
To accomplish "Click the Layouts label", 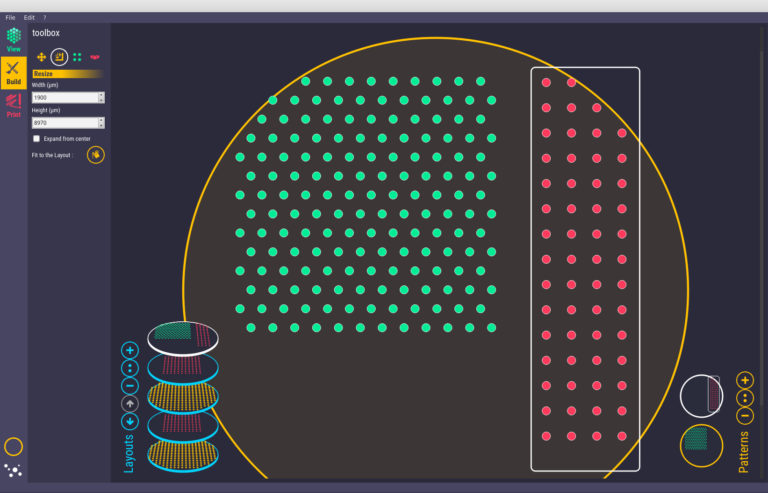I will pyautogui.click(x=129, y=454).
